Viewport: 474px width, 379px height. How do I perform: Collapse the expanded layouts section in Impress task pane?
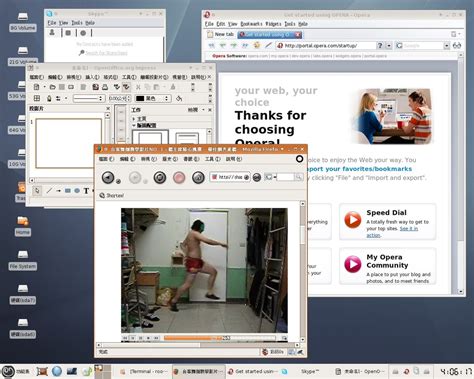coord(134,126)
